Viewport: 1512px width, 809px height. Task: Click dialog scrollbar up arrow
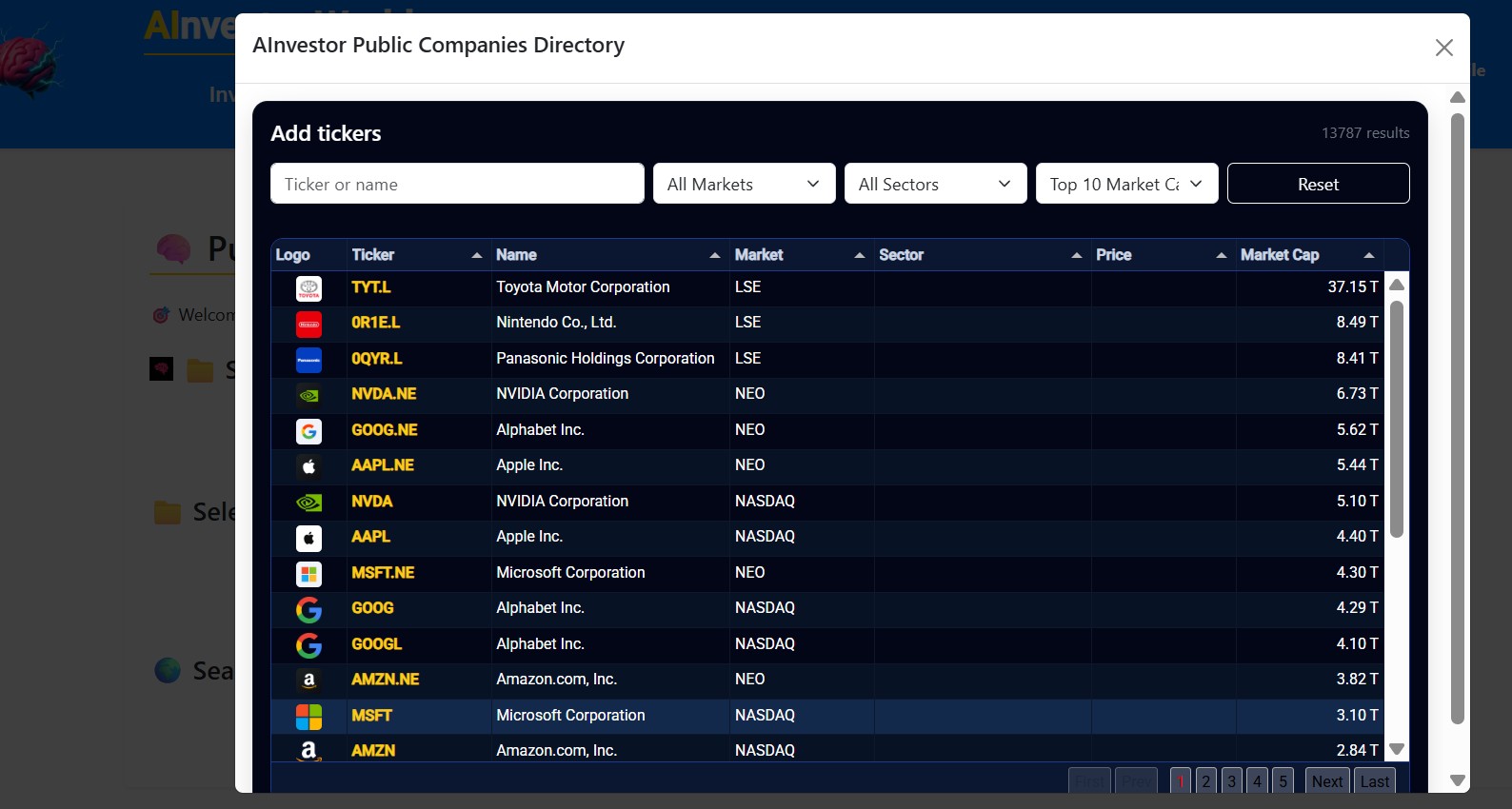[1458, 97]
